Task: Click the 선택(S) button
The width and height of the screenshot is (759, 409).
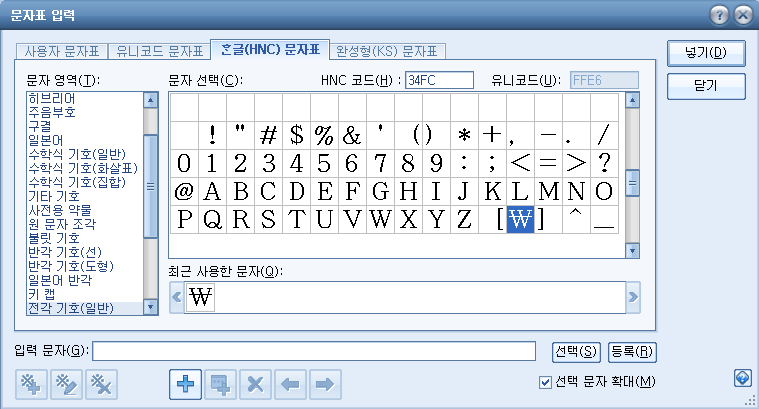Action: pos(576,351)
